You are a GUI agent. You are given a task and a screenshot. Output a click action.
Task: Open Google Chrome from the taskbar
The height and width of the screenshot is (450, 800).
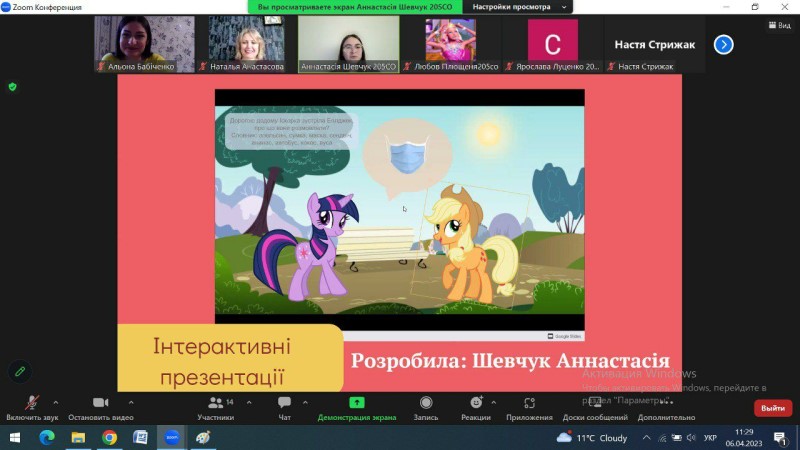[109, 438]
